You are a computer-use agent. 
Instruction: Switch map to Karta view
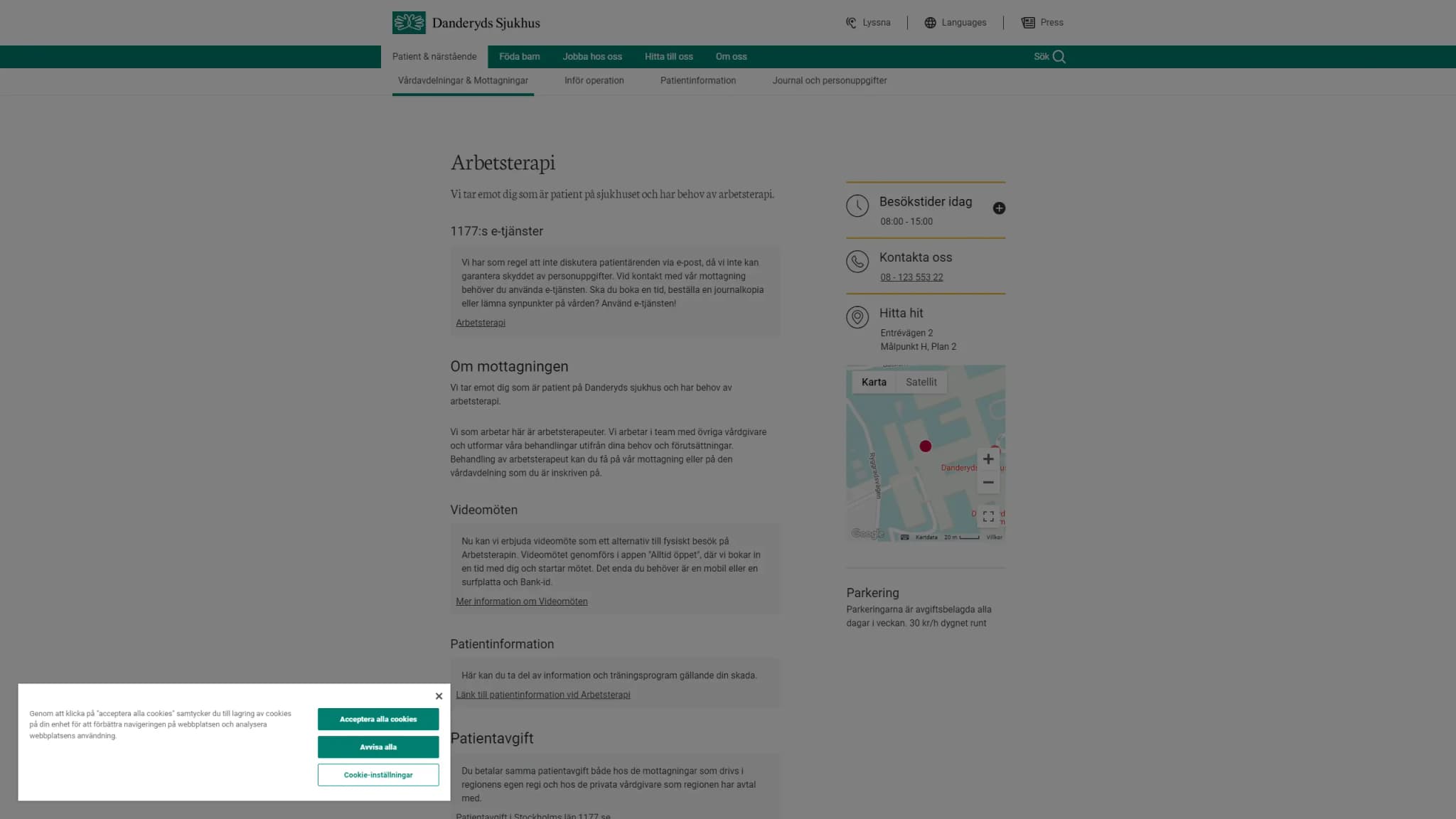874,382
